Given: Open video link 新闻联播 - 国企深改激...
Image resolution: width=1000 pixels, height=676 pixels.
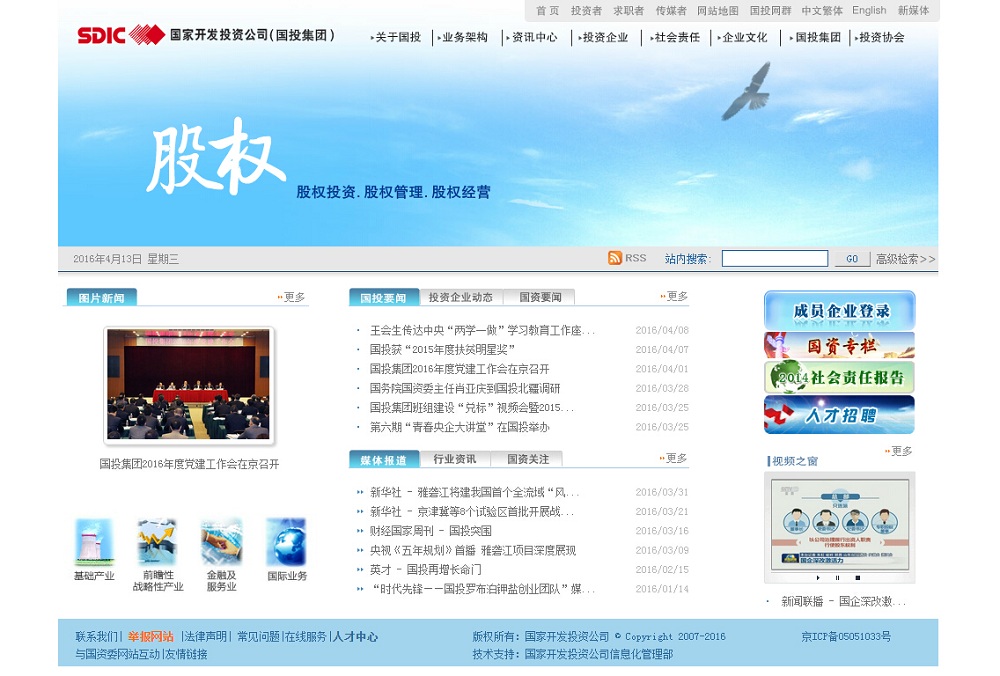Looking at the screenshot, I should (843, 601).
